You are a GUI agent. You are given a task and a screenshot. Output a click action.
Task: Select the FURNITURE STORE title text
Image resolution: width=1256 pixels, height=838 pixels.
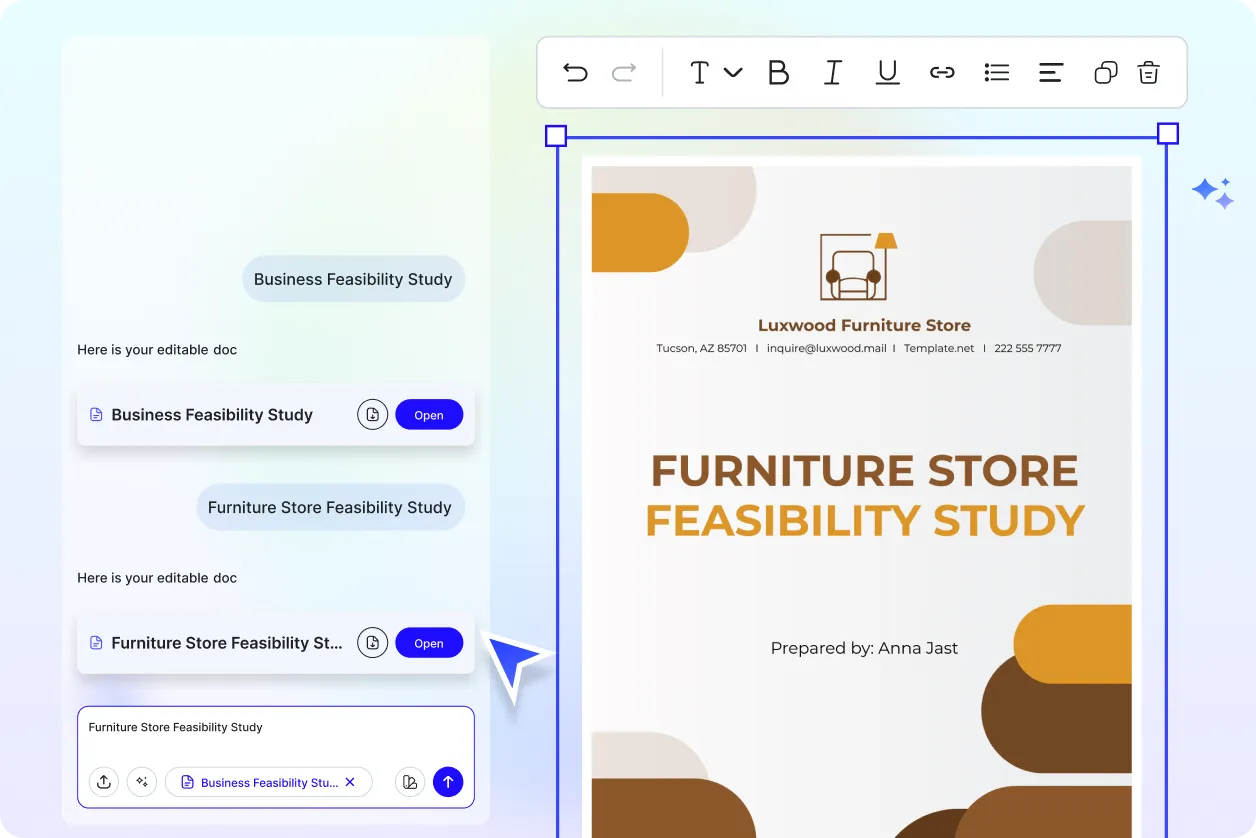(864, 471)
